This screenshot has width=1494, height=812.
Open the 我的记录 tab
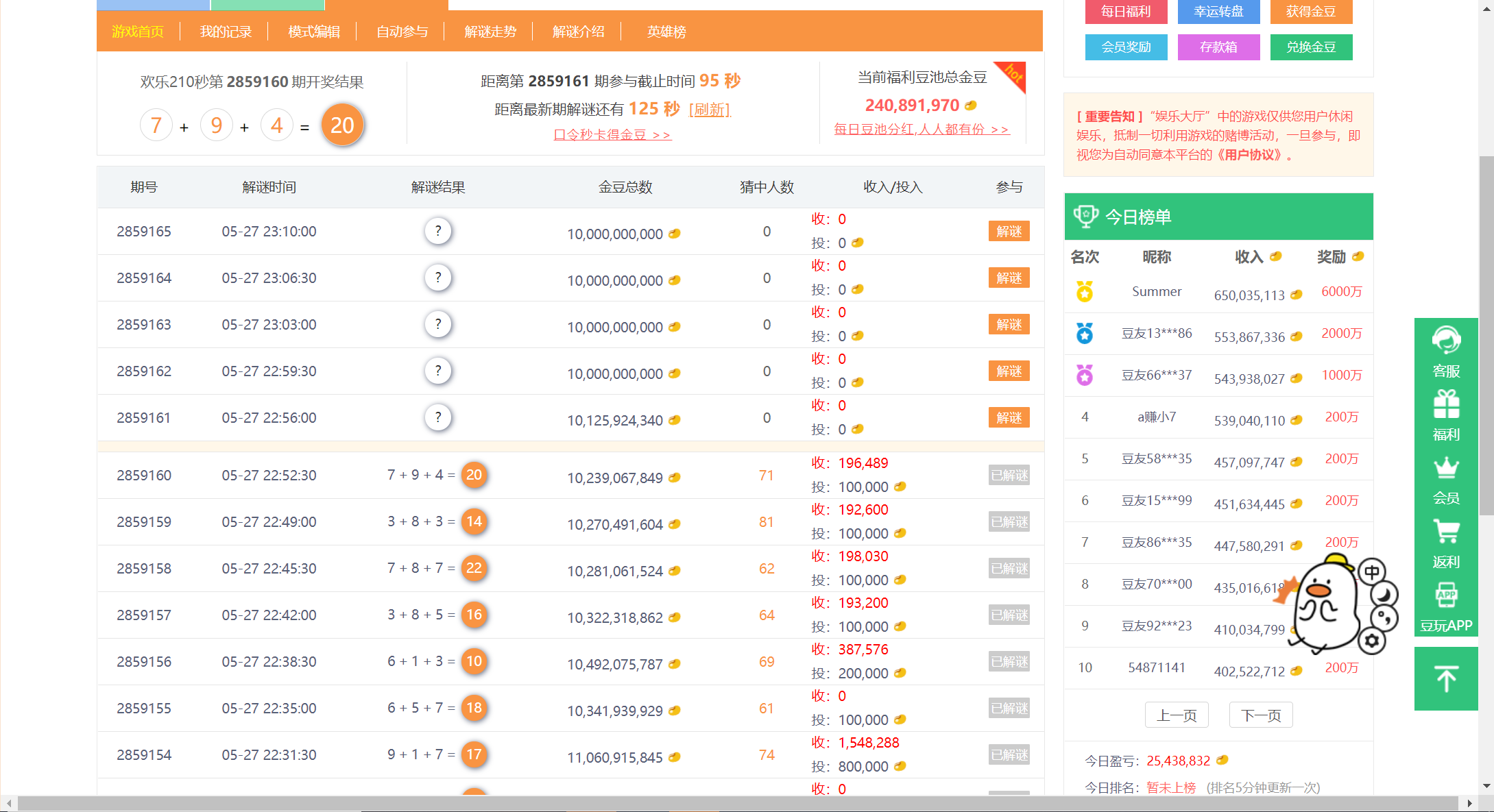tap(226, 32)
